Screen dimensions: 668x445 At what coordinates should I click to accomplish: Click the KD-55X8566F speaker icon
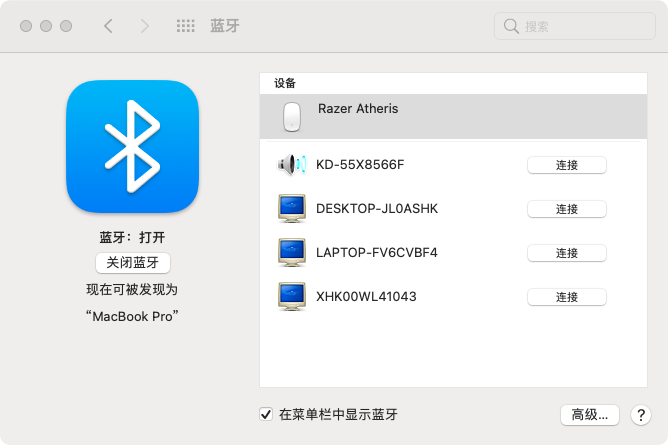pyautogui.click(x=292, y=164)
